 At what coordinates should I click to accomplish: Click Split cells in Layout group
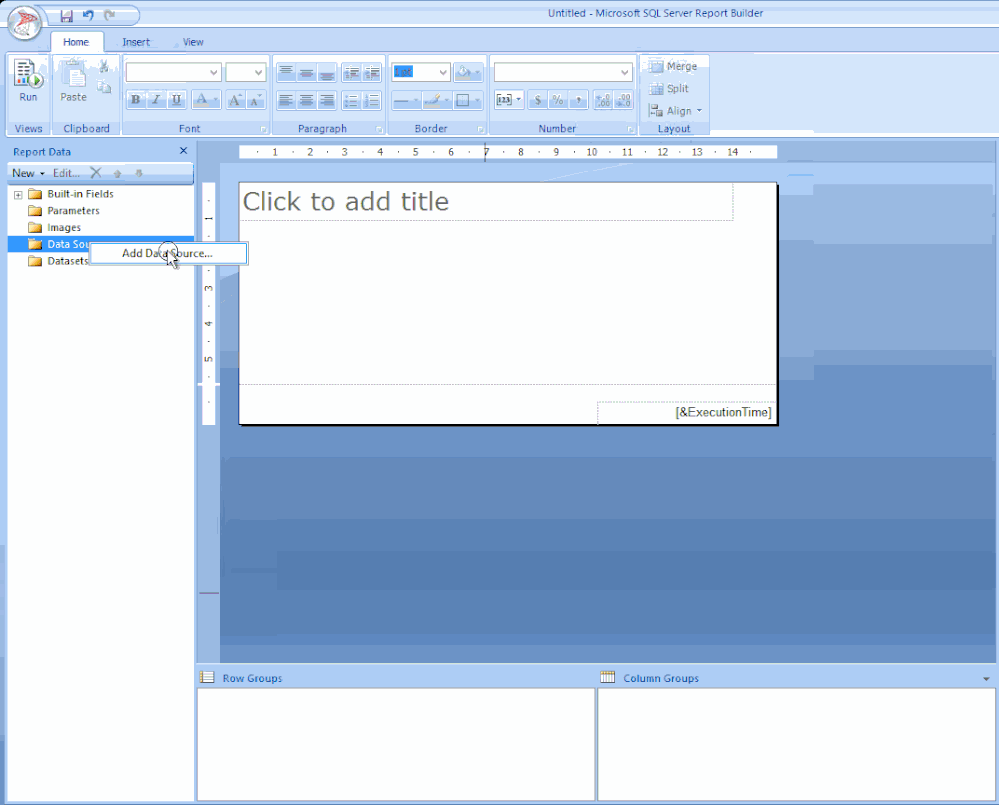(669, 89)
